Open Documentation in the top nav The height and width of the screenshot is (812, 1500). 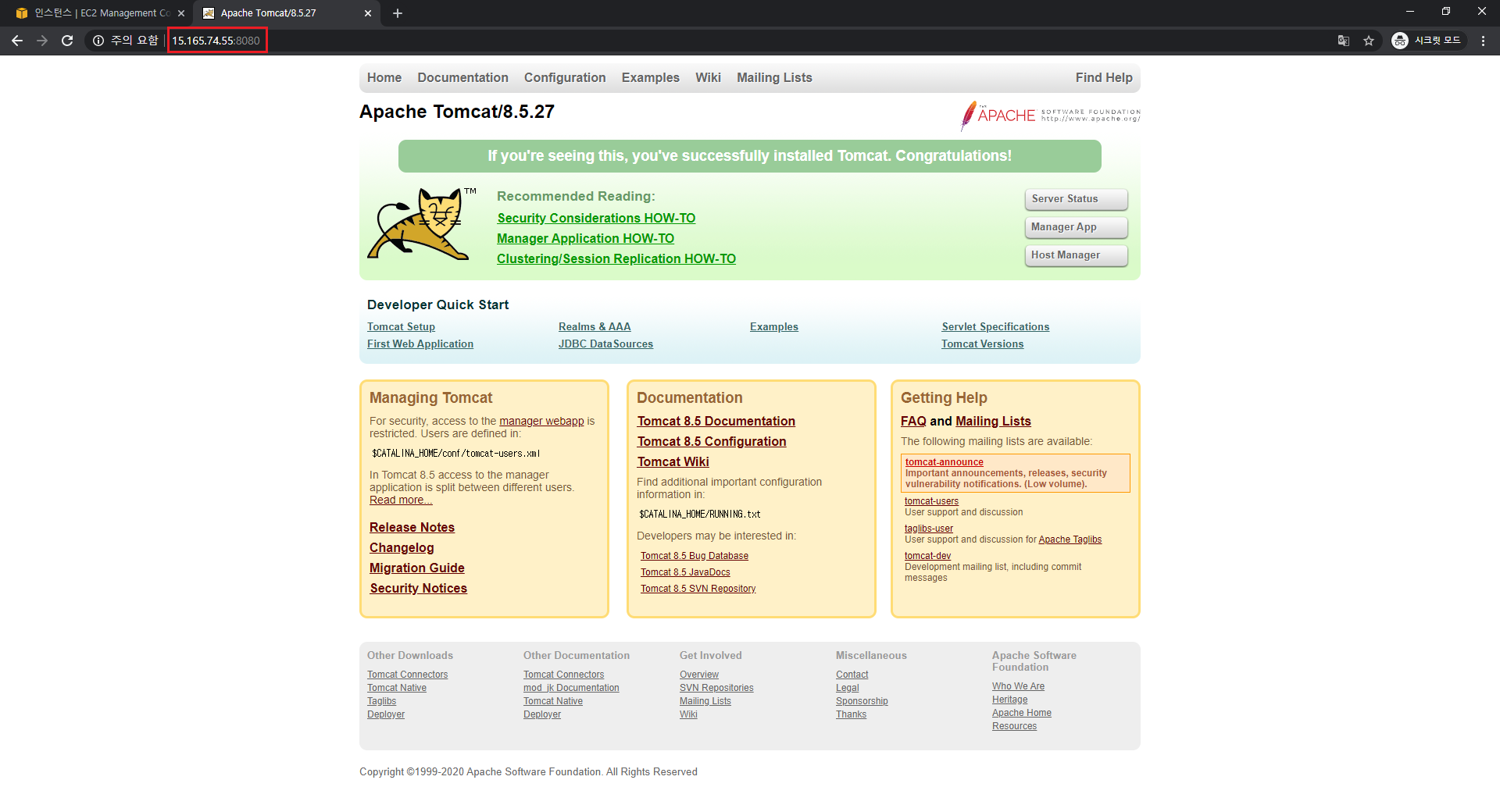click(x=462, y=77)
